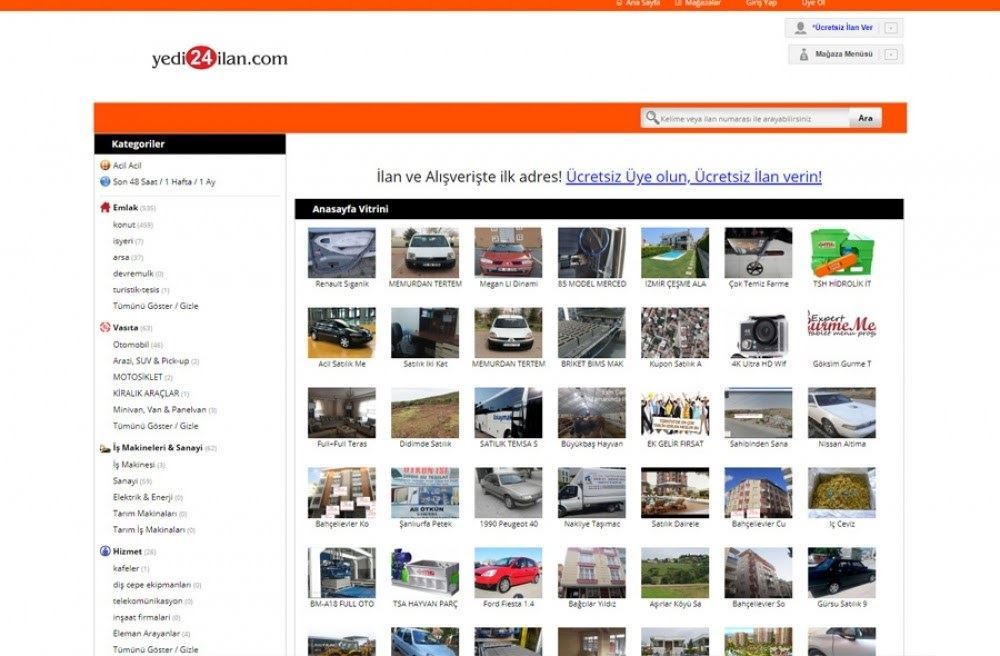Open the İZMİR ÇEŞME ALA listing thumbnail
This screenshot has height=656, width=1000.
coord(675,253)
